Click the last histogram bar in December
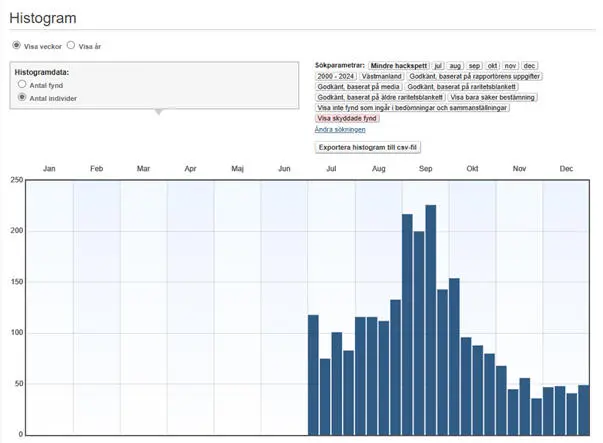 tap(583, 410)
